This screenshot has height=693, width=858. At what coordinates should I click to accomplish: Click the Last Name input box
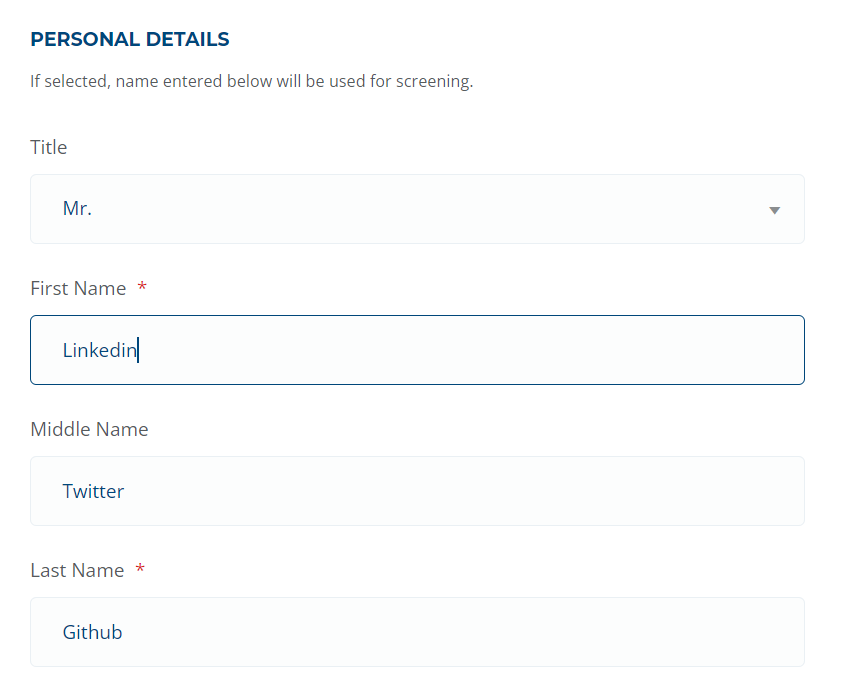point(417,632)
